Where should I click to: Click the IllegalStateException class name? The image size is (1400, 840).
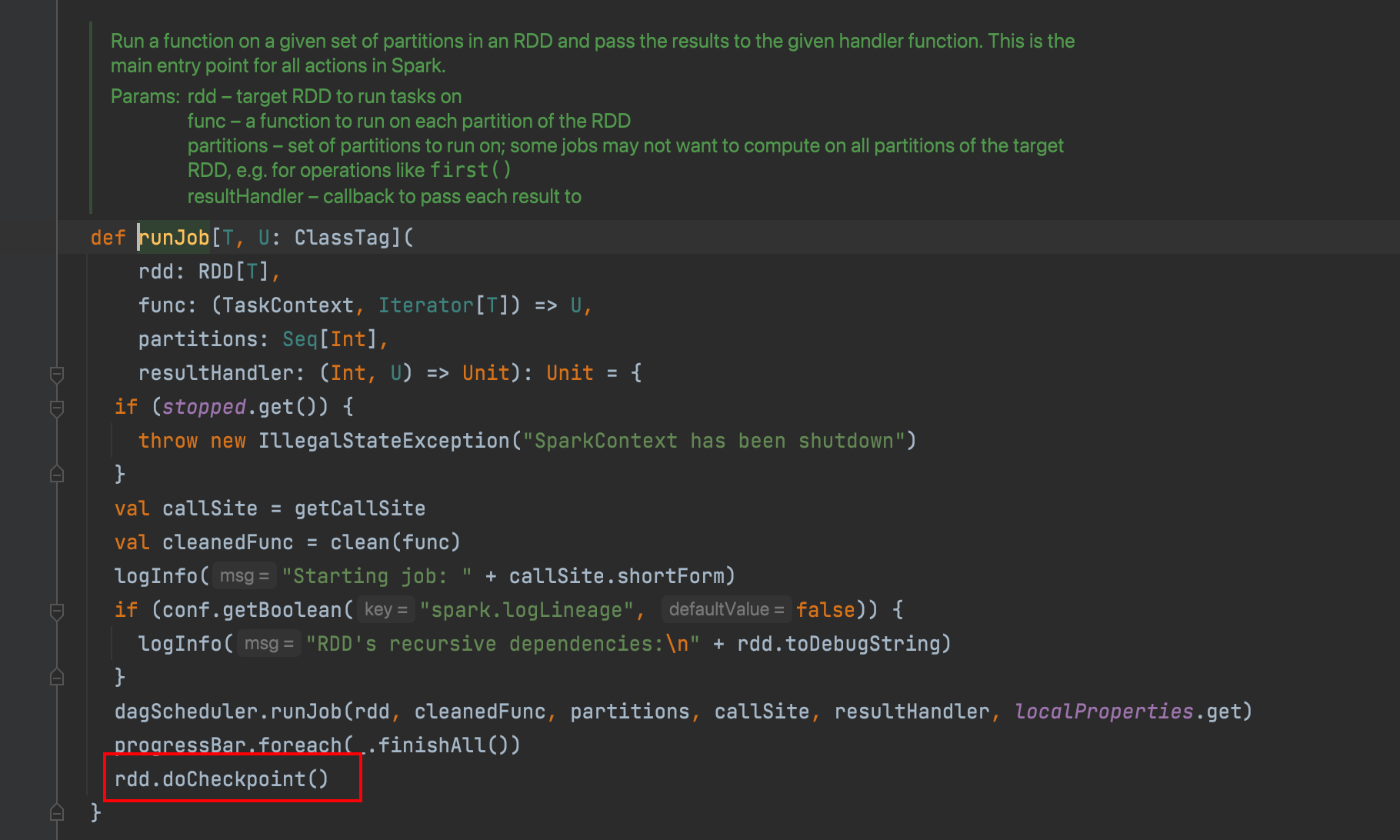384,441
